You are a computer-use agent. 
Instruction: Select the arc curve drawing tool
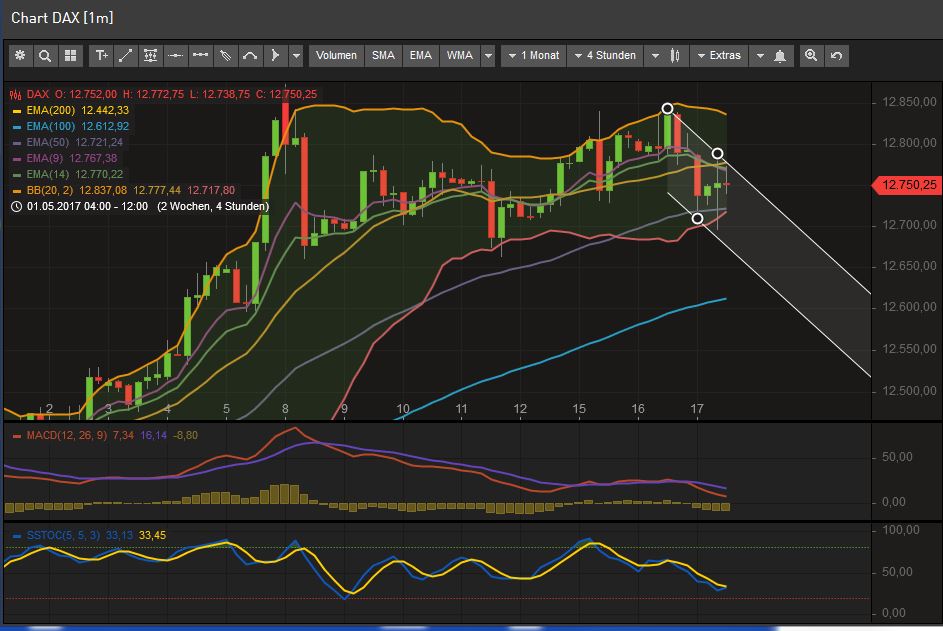[250, 55]
